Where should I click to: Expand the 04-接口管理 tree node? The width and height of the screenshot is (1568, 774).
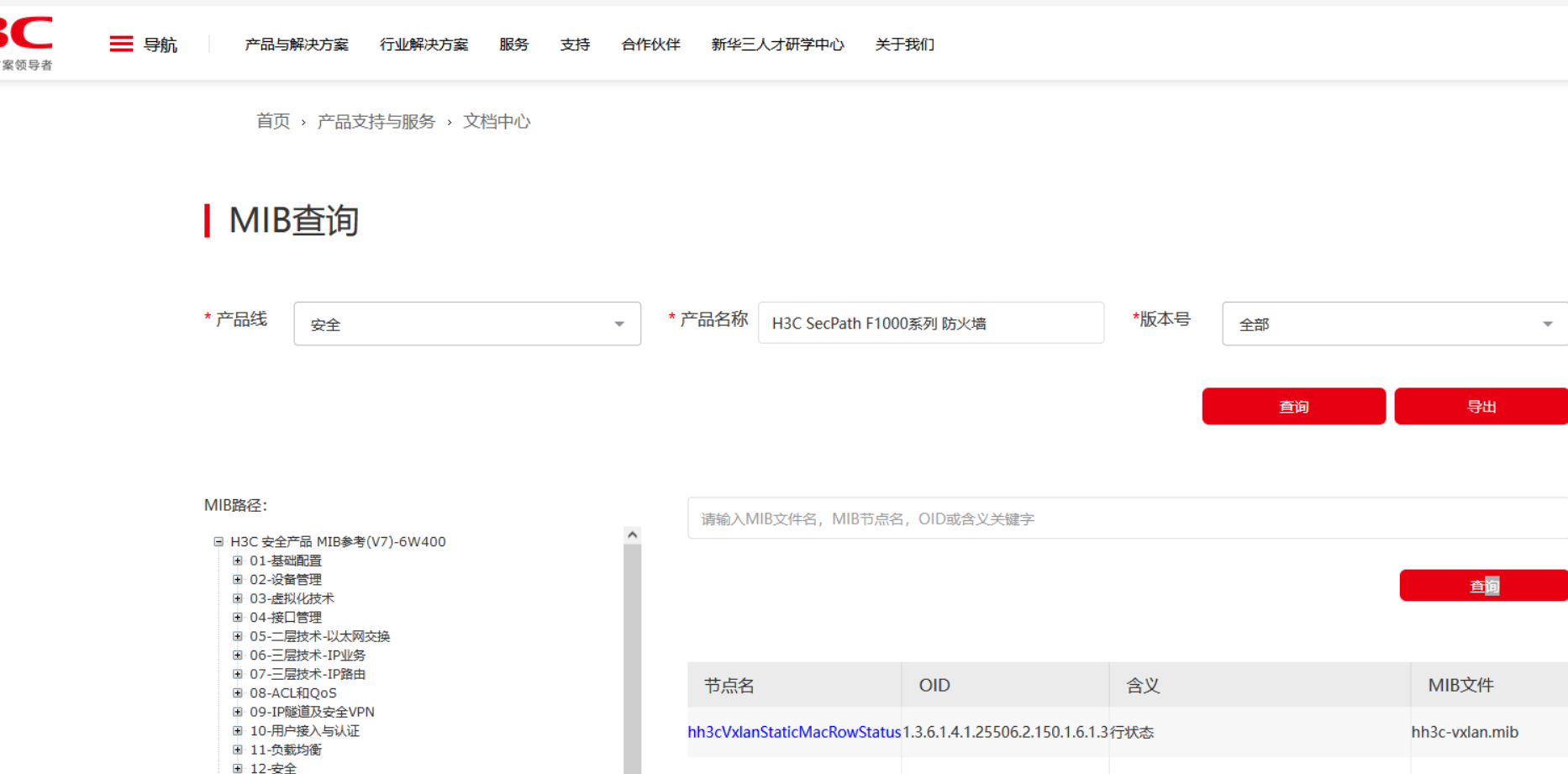click(238, 618)
